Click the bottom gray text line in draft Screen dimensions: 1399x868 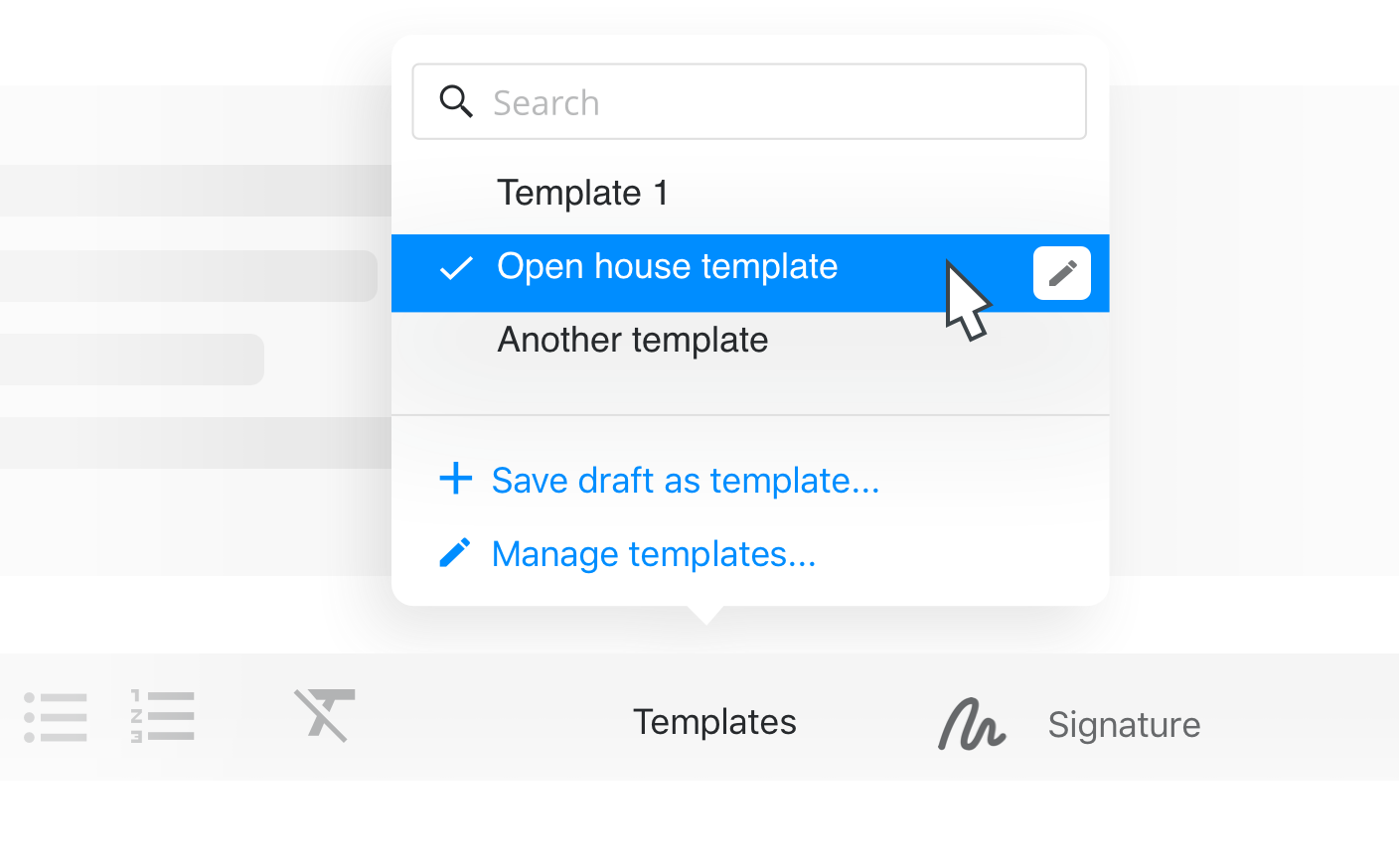click(x=196, y=443)
